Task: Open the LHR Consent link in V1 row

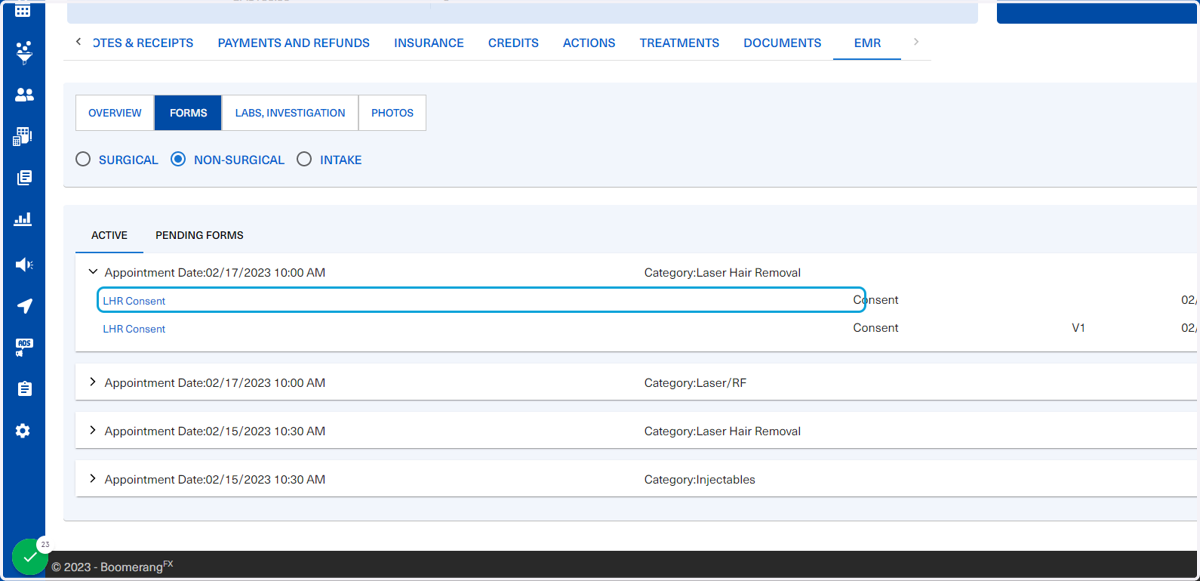Action: click(134, 329)
